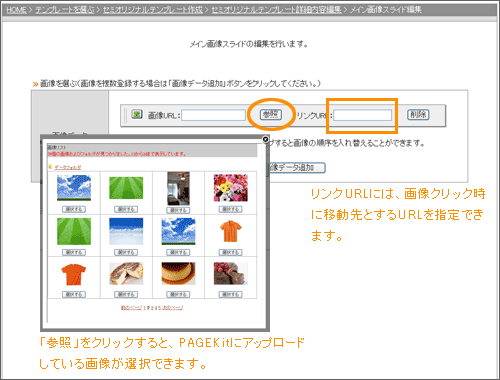Click the next page pagination link

pos(173,308)
